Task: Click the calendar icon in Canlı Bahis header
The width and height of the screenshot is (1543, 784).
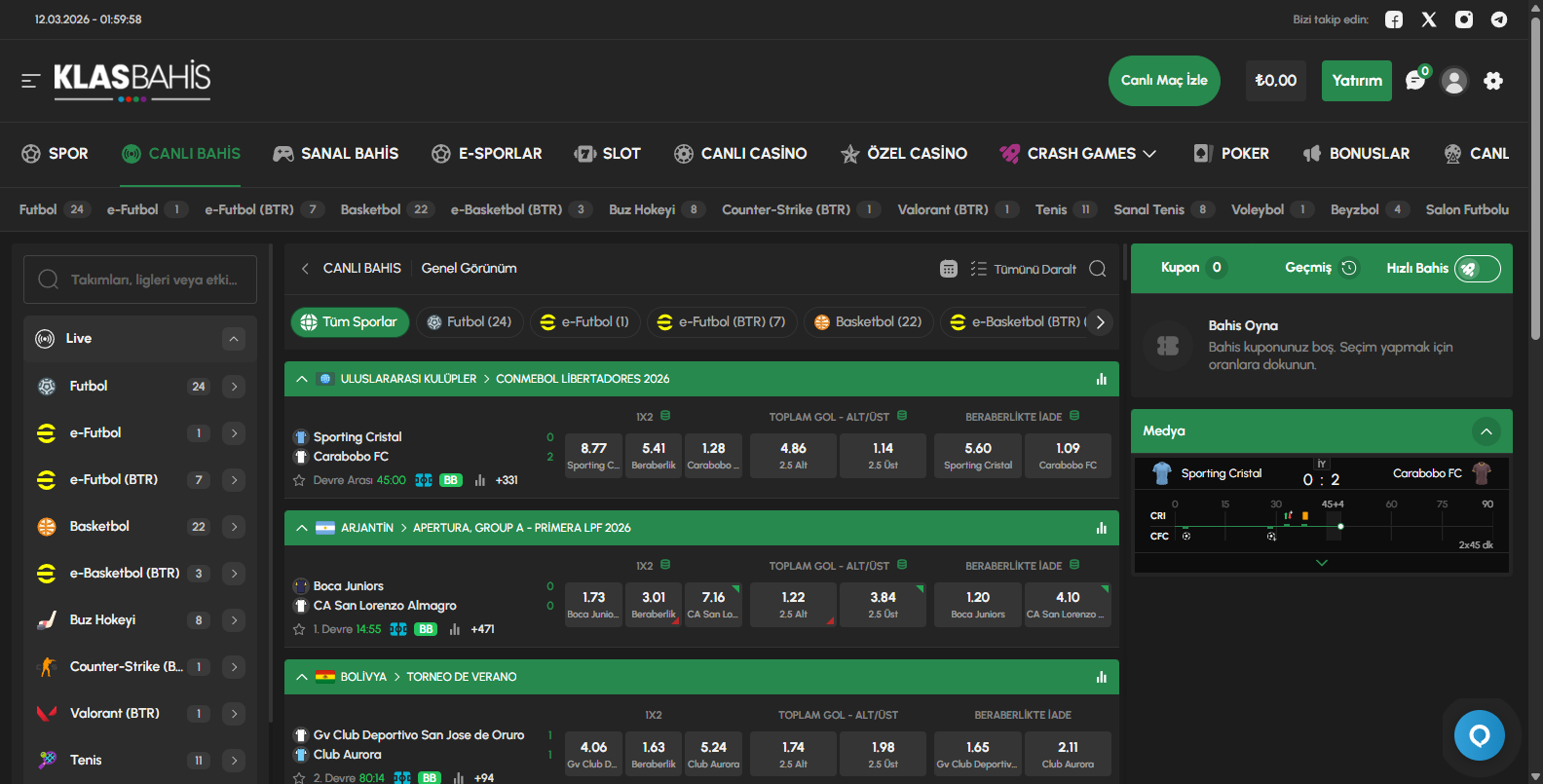Action: coord(949,269)
